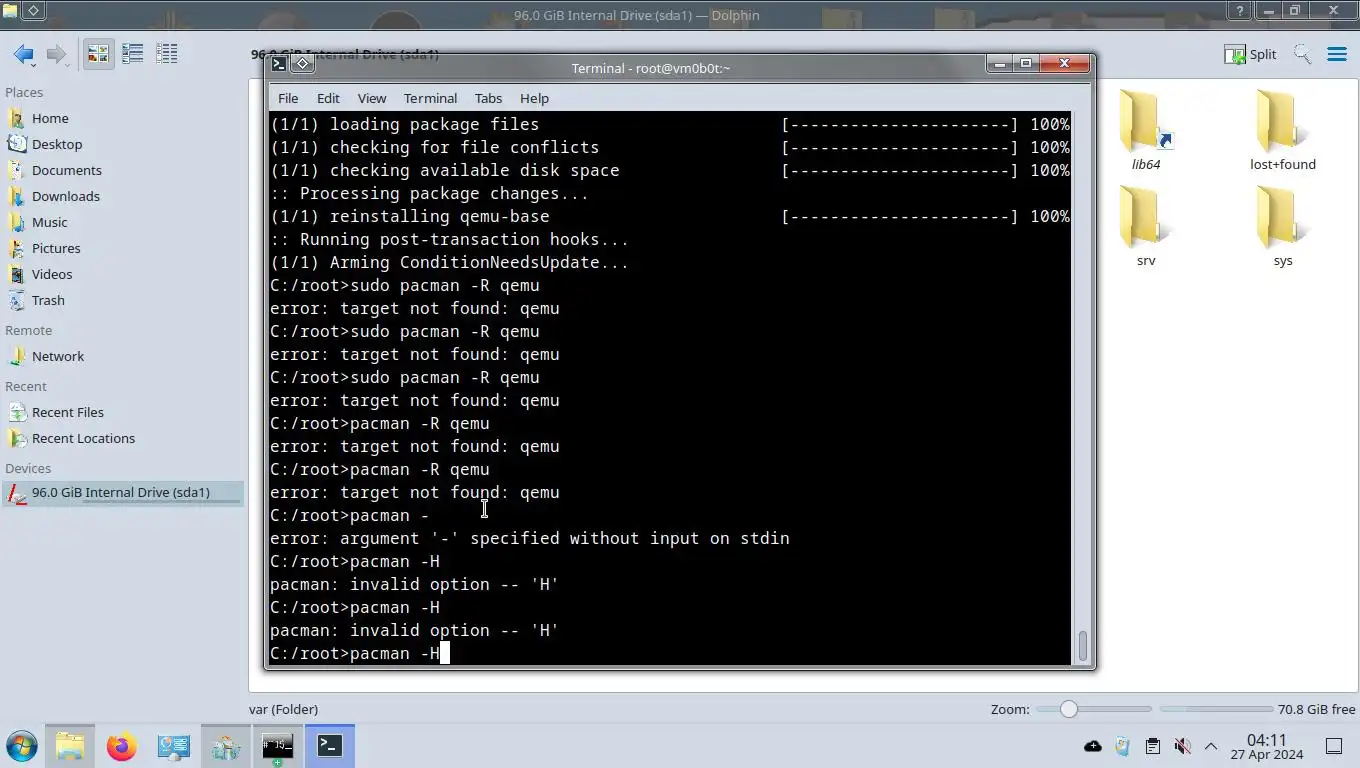
Task: Click Dolphin title bar help button
Action: (1240, 11)
